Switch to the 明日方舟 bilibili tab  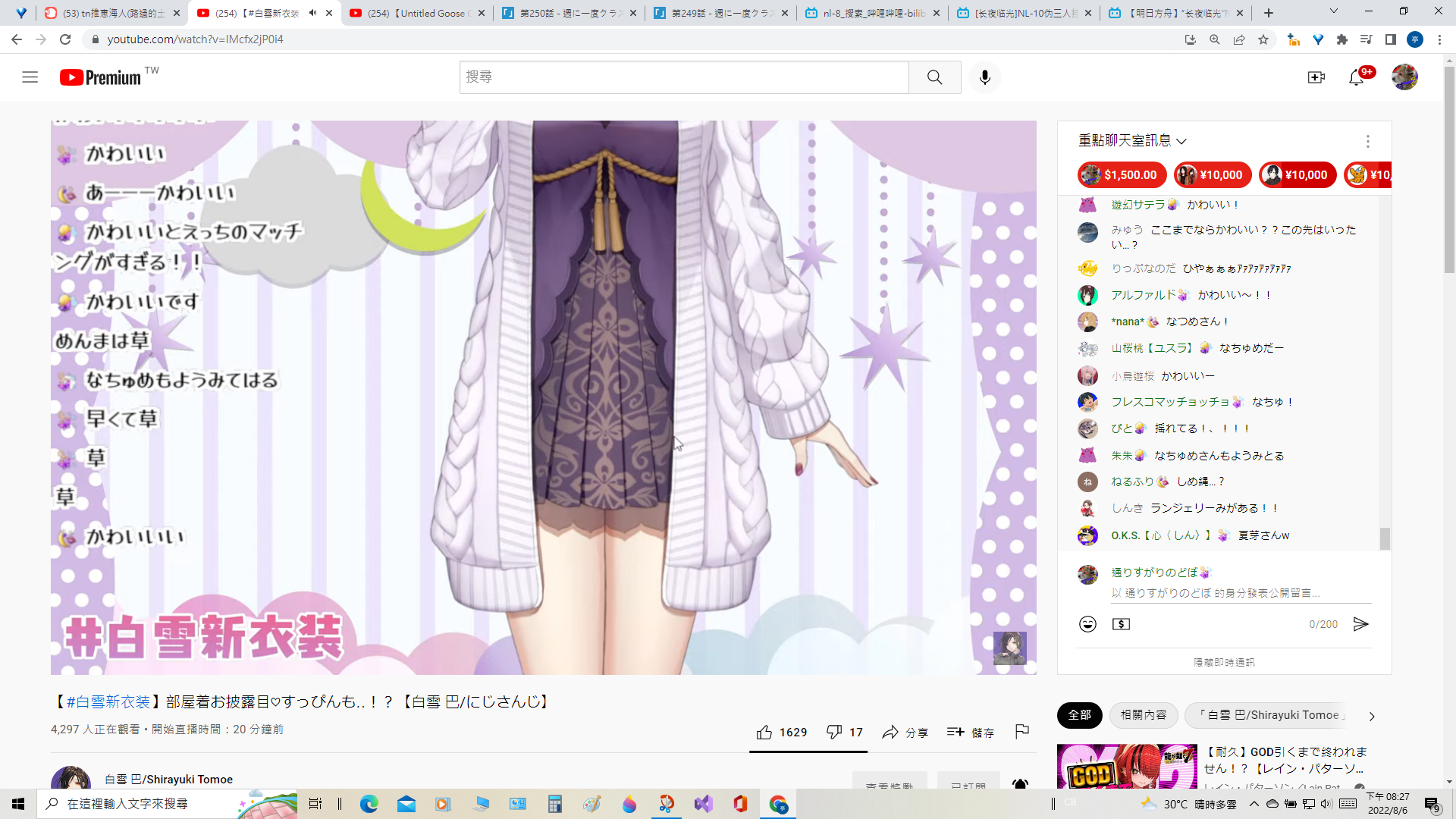click(1175, 13)
